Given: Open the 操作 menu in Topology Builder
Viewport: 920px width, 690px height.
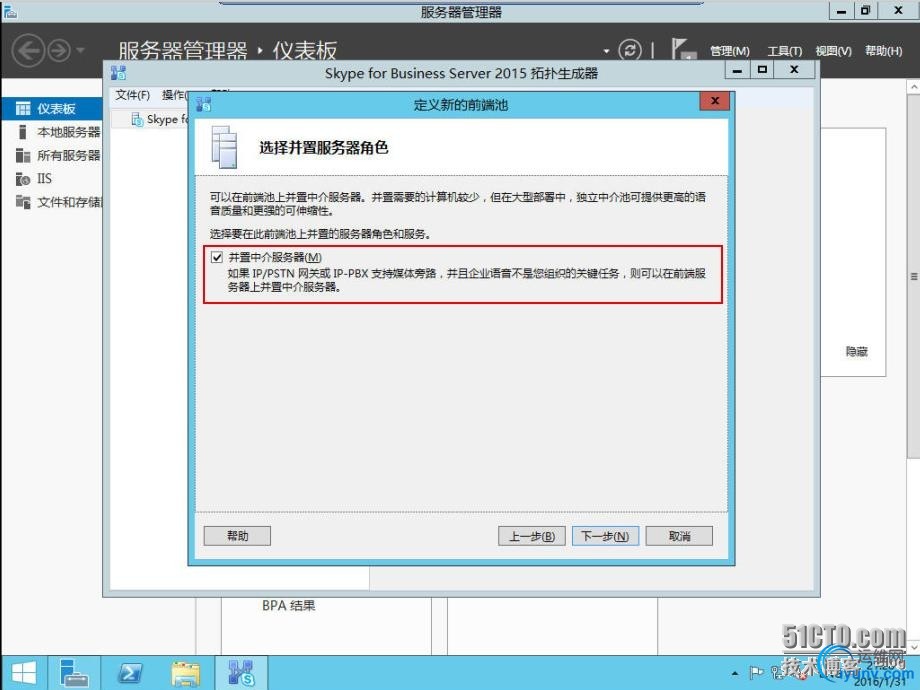Looking at the screenshot, I should (x=174, y=95).
